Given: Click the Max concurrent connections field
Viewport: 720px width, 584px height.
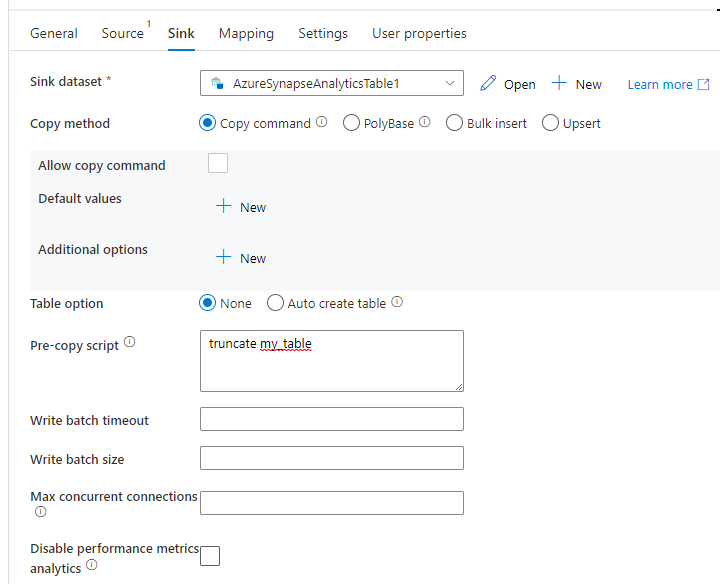Looking at the screenshot, I should (x=332, y=503).
